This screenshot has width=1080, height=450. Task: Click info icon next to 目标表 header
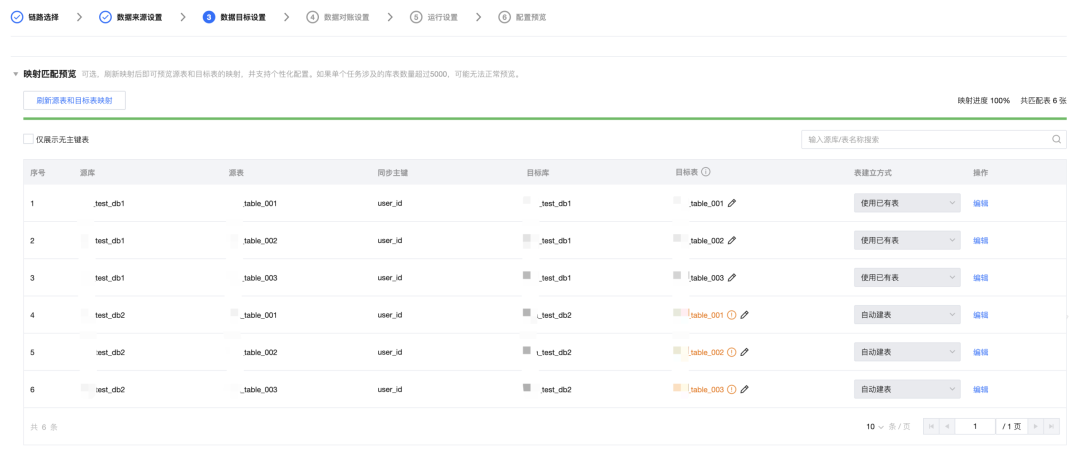click(706, 172)
